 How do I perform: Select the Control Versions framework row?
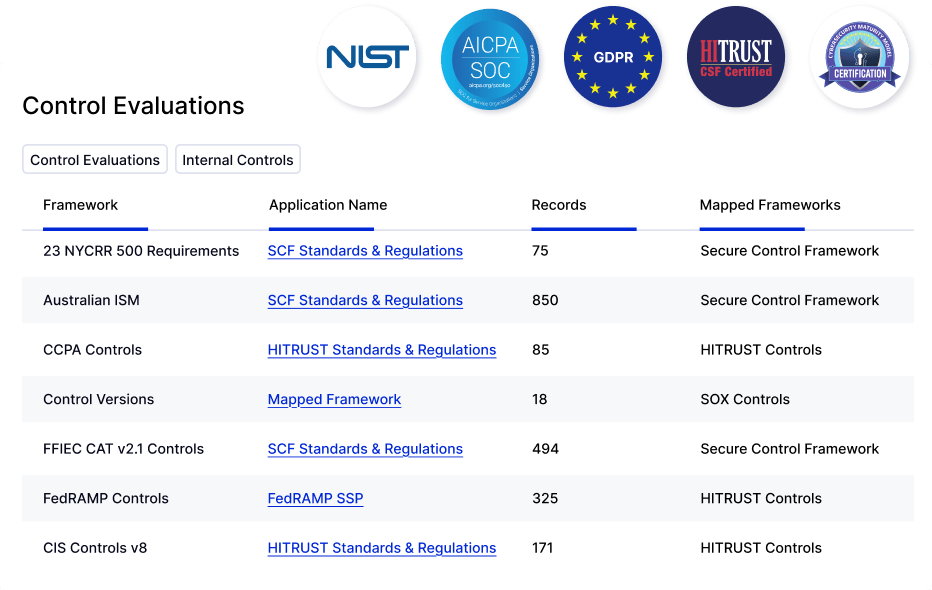coord(99,399)
